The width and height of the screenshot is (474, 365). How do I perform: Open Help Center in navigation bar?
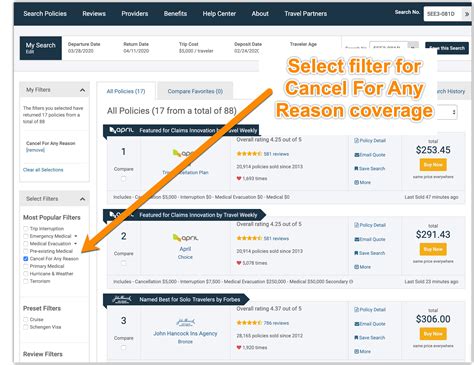(219, 14)
